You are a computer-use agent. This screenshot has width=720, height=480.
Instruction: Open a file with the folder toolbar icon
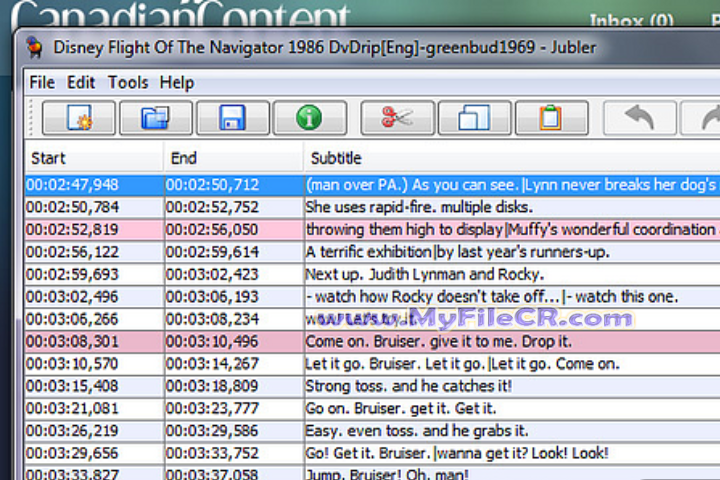[156, 118]
